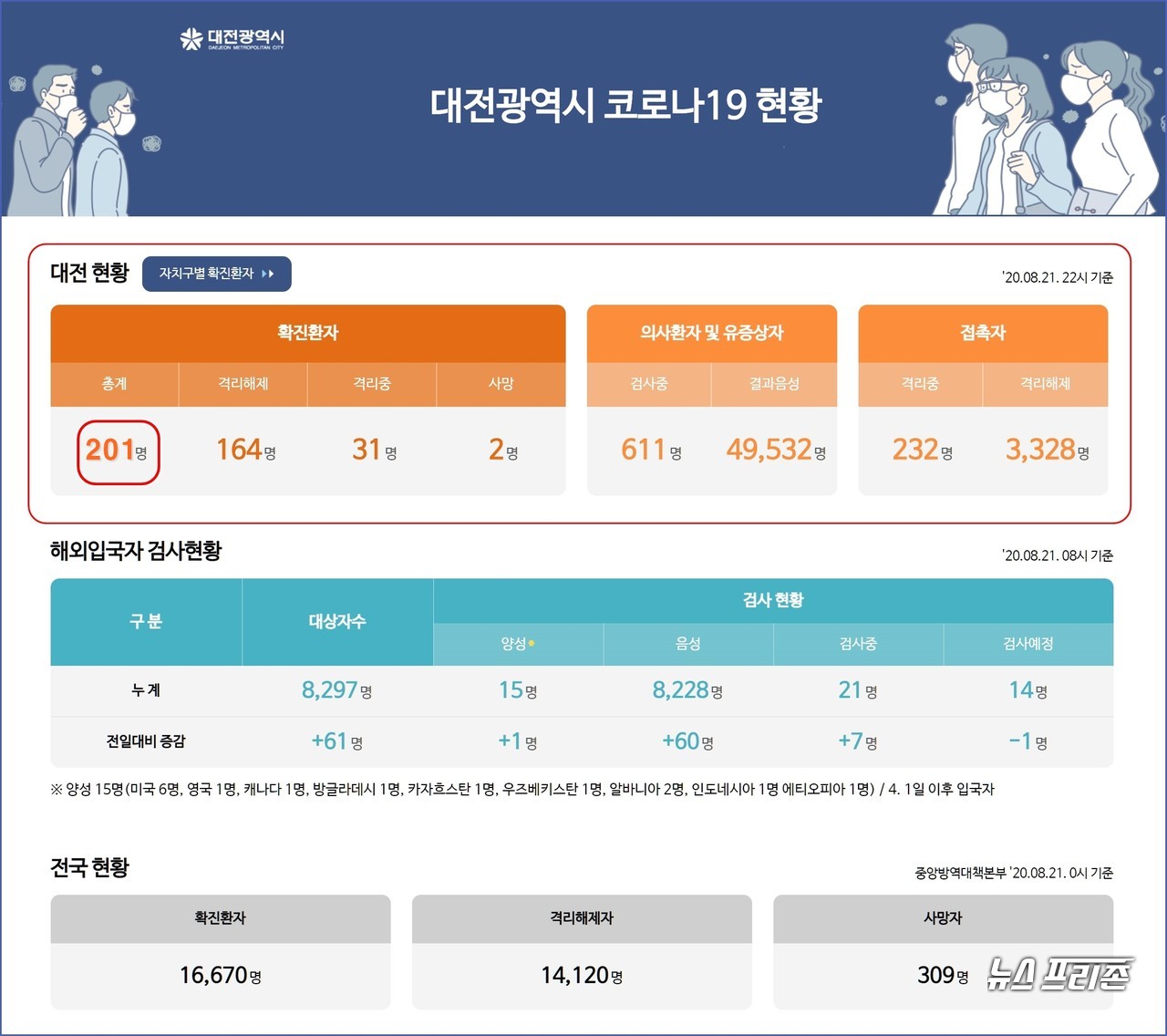Click the 격리해제자 header in 전국 현황
This screenshot has width=1167, height=1036.
point(582,918)
